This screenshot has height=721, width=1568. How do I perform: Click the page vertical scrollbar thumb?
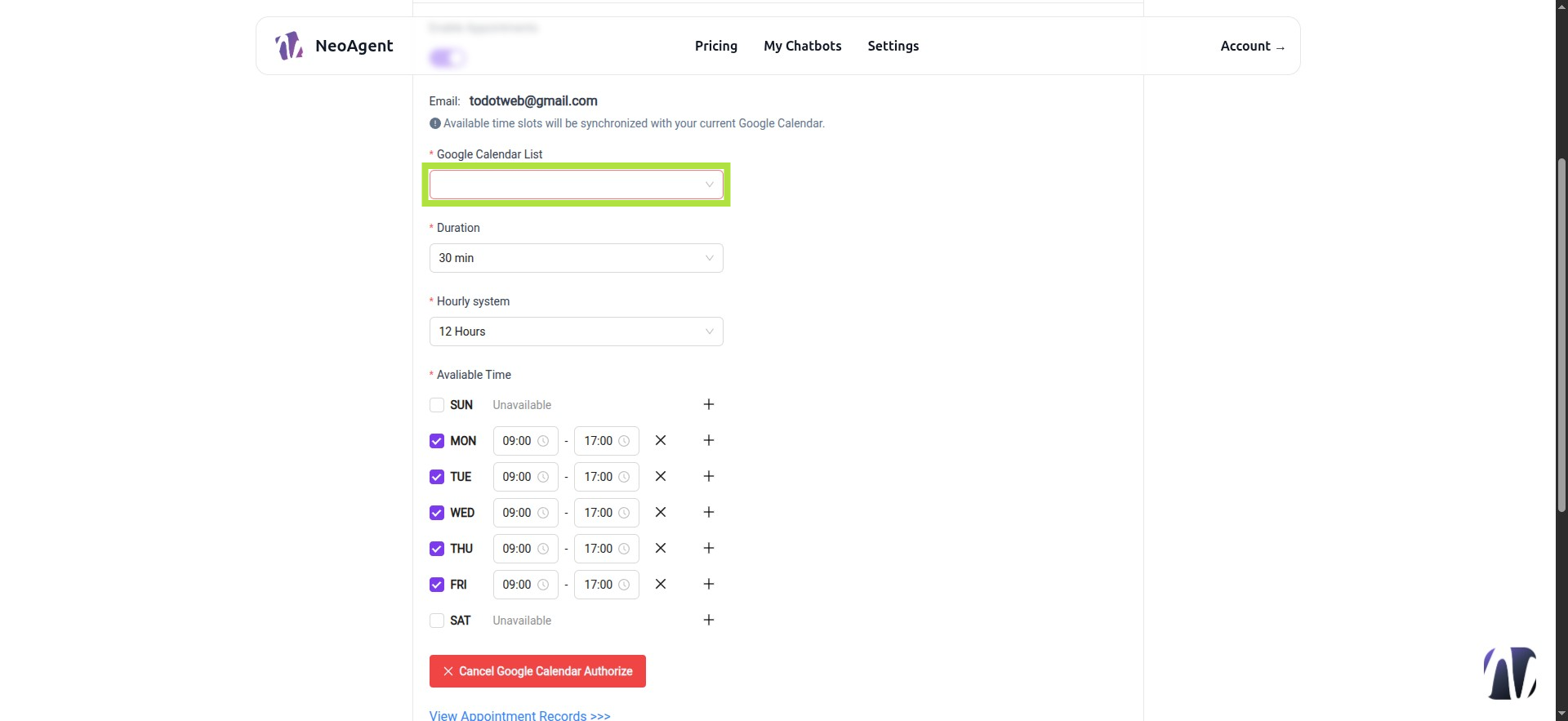pyautogui.click(x=1561, y=335)
